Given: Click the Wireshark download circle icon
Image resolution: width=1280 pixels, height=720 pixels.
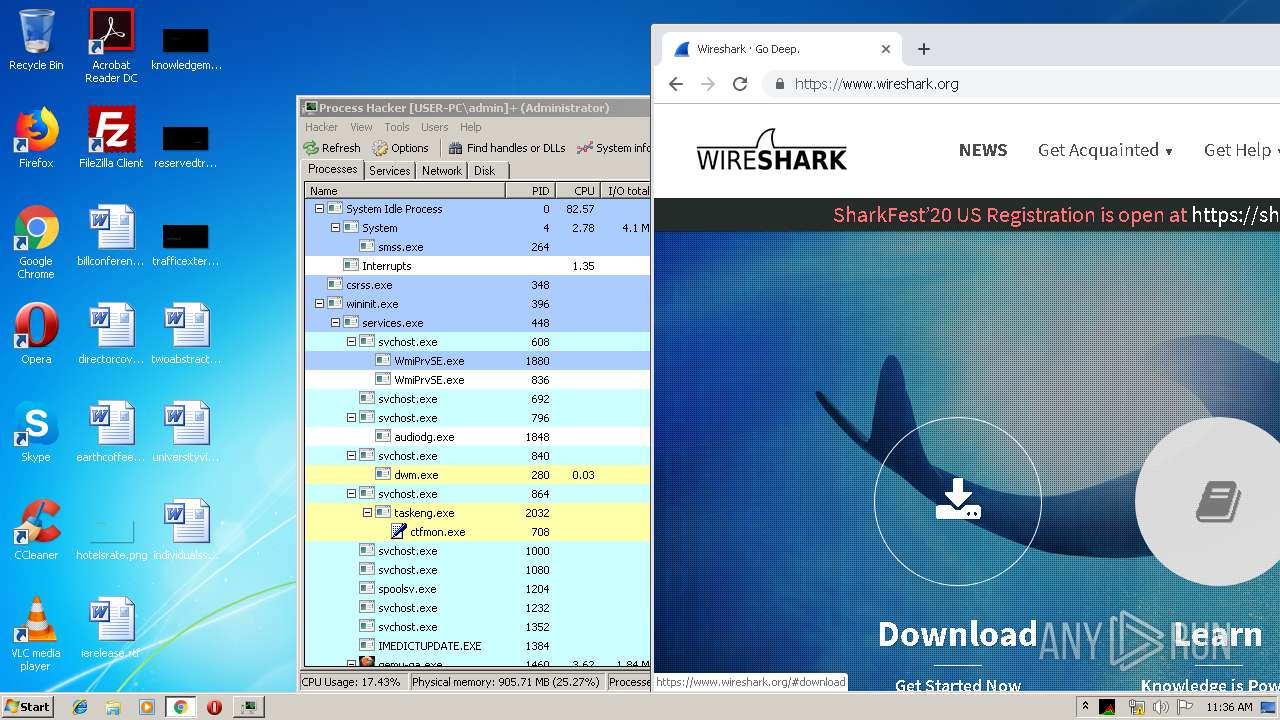Looking at the screenshot, I should click(958, 501).
